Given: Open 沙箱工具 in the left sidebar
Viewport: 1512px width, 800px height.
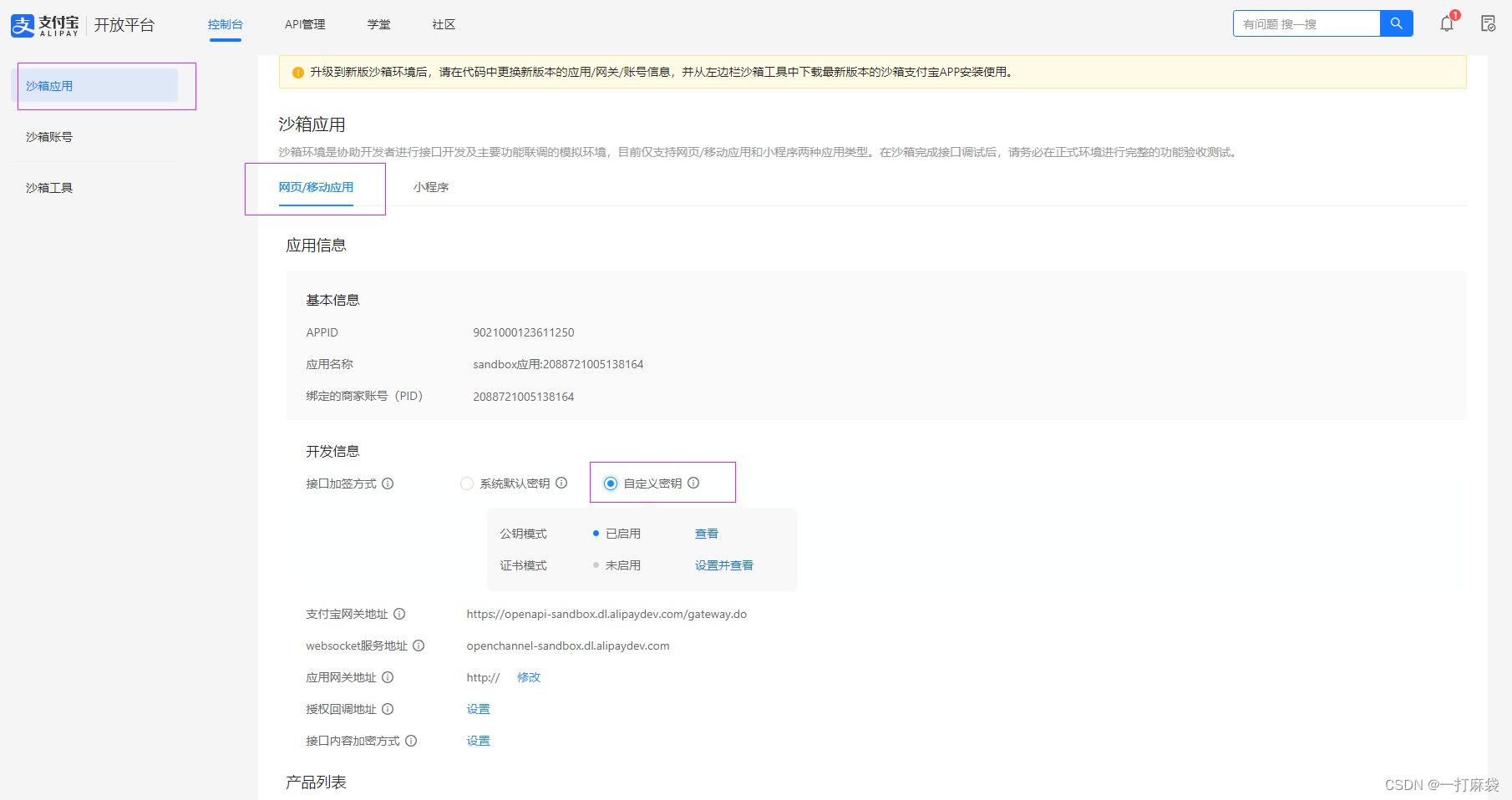Looking at the screenshot, I should 48,187.
